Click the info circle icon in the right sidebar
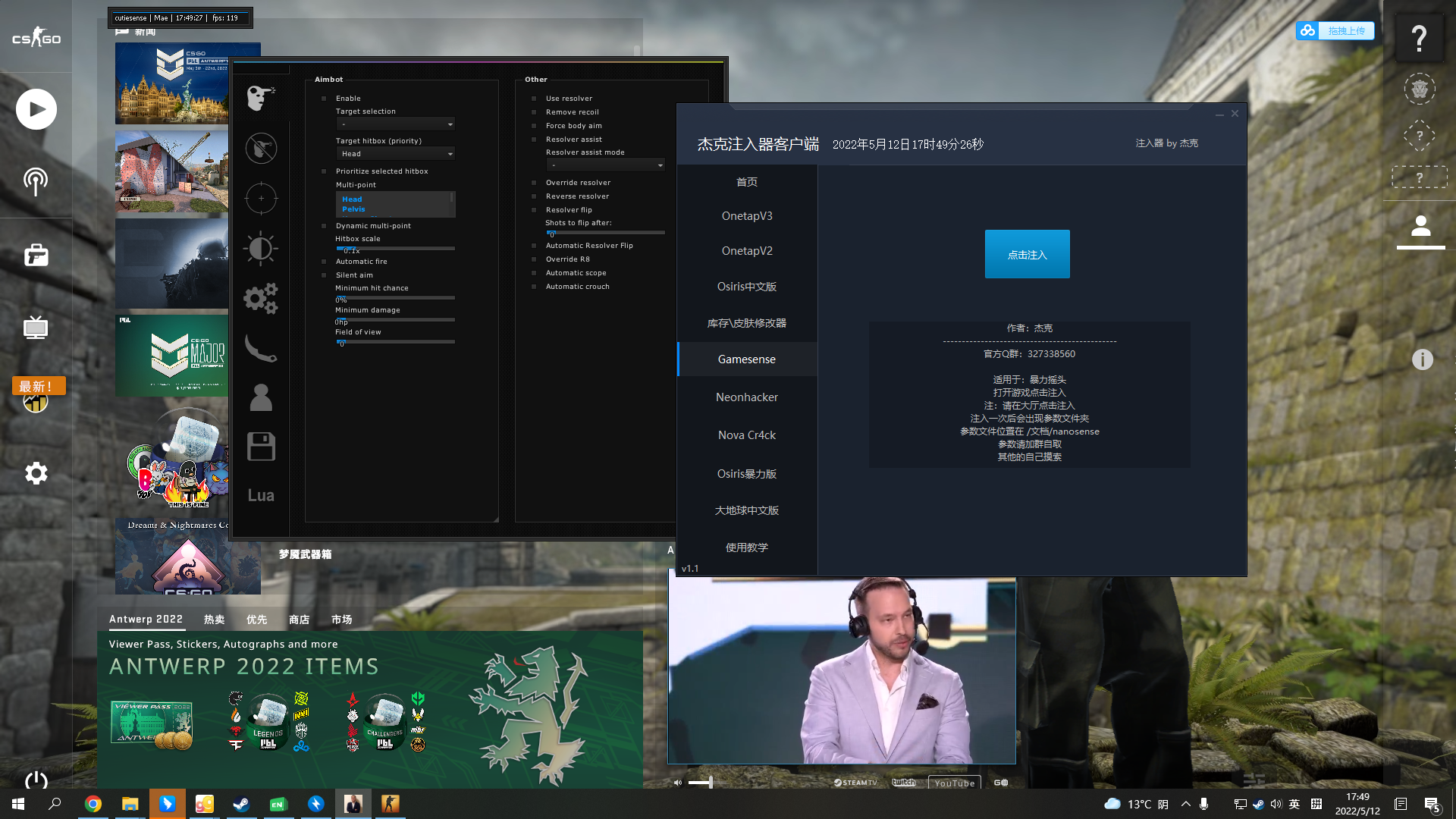1456x819 pixels. point(1422,359)
